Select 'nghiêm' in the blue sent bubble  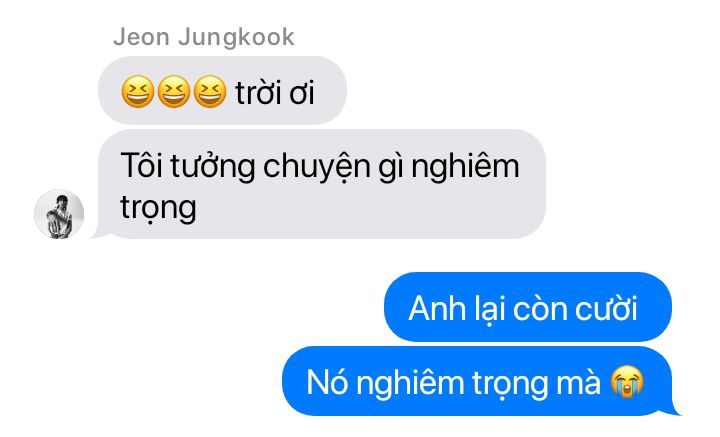click(410, 384)
